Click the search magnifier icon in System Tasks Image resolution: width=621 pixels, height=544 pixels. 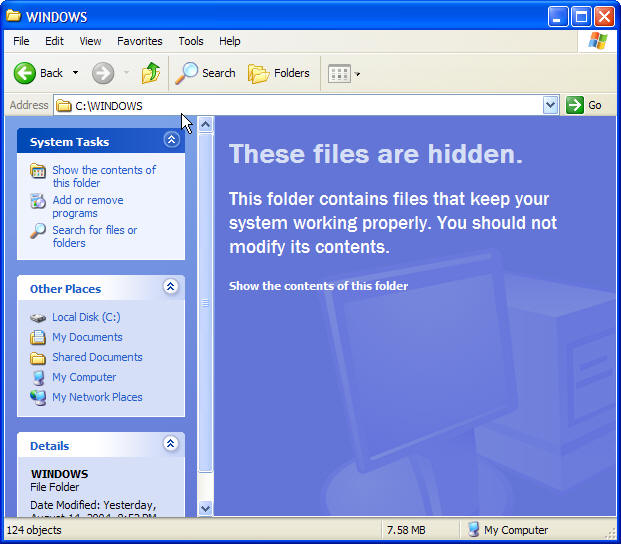[x=38, y=231]
